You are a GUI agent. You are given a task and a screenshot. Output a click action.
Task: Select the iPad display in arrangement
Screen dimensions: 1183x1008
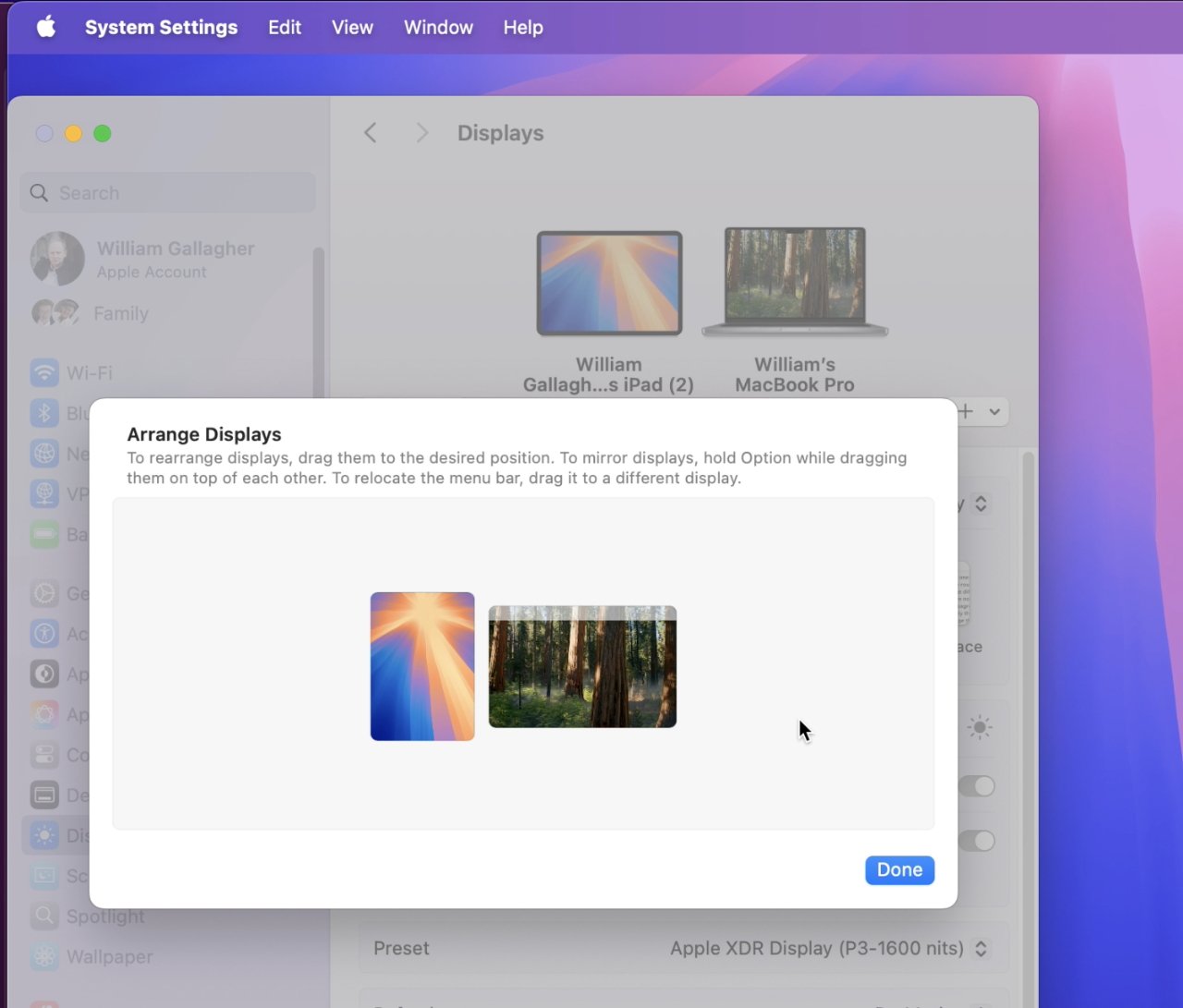(422, 666)
